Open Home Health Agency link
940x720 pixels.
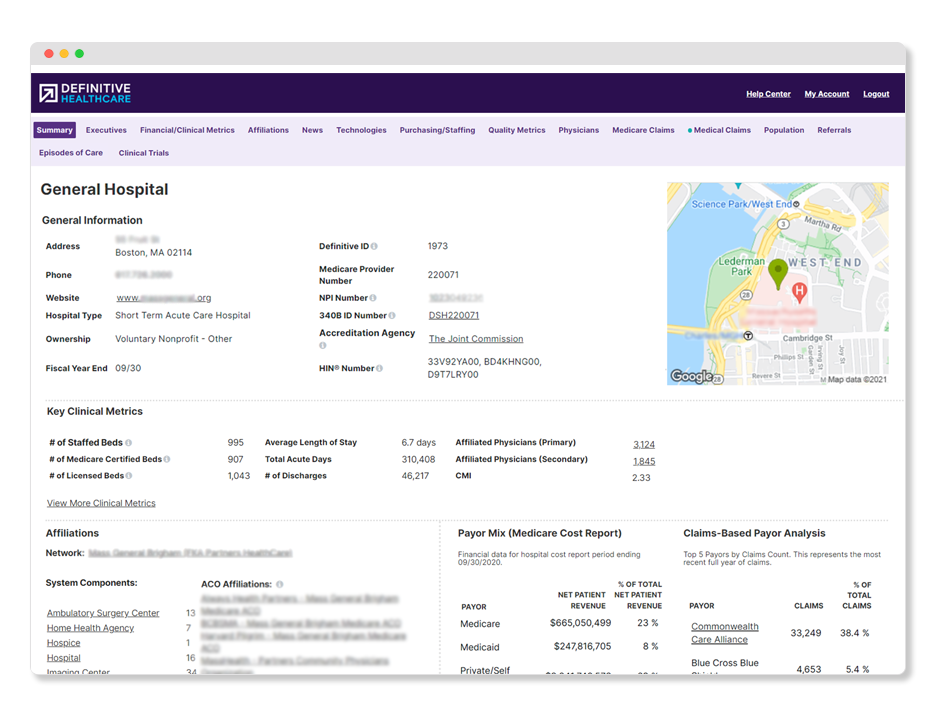click(x=91, y=628)
